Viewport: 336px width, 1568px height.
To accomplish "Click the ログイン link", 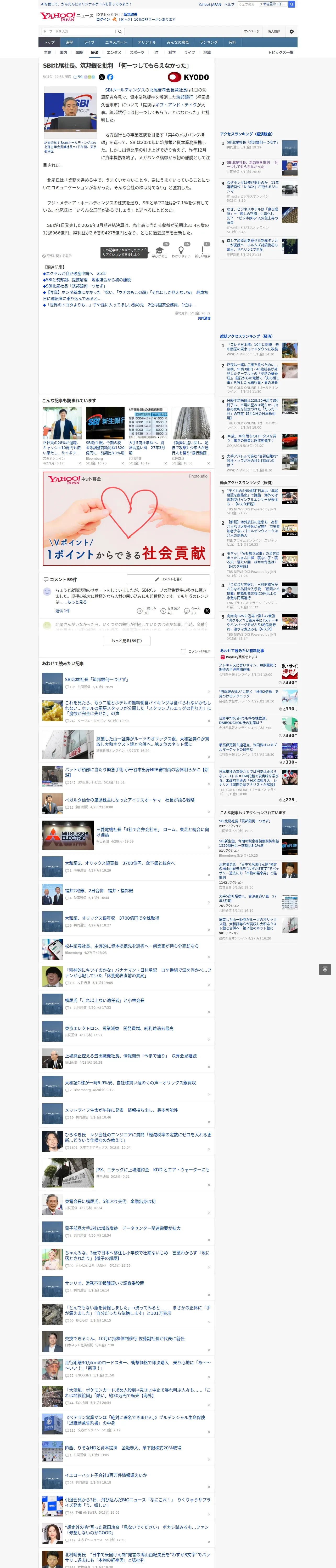I will point(103,20).
